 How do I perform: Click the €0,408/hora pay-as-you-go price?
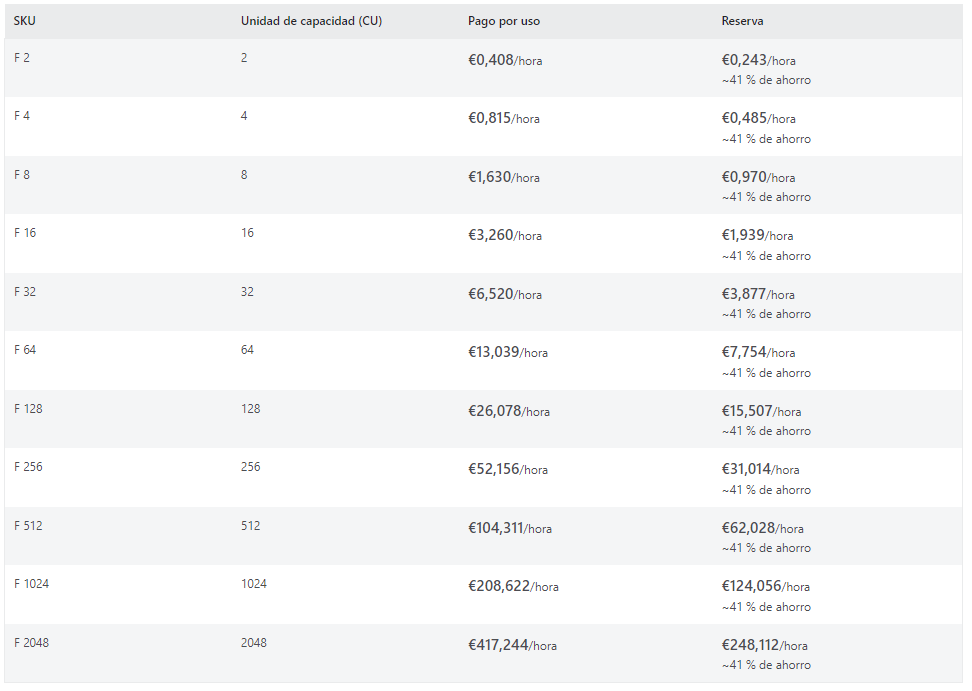505,60
